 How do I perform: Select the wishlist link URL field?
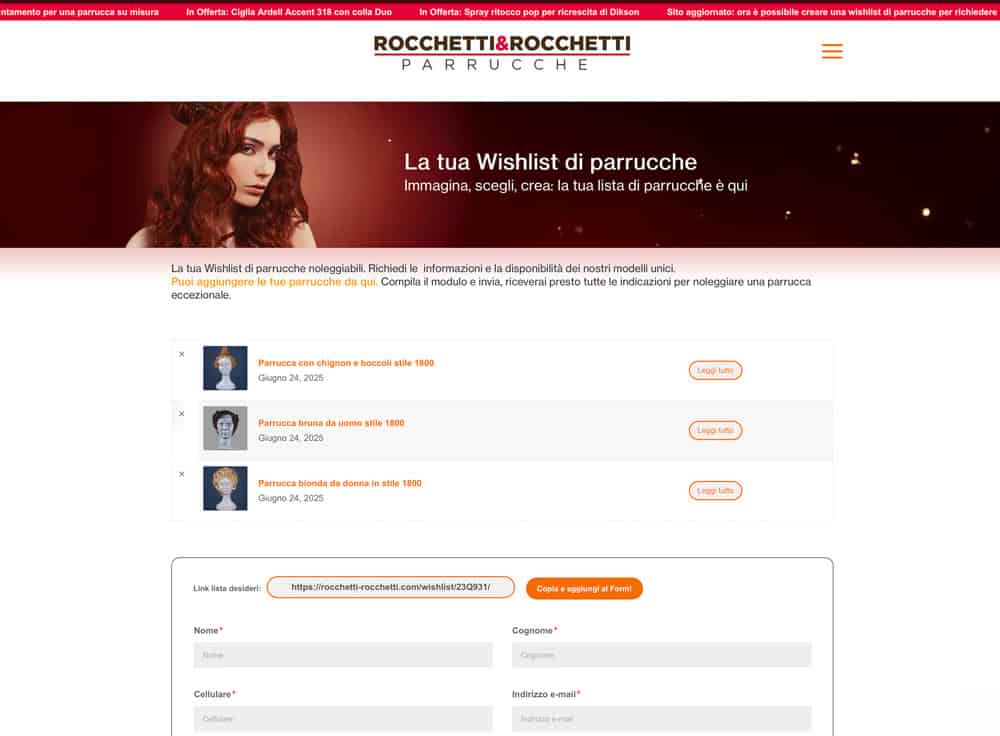(x=390, y=587)
